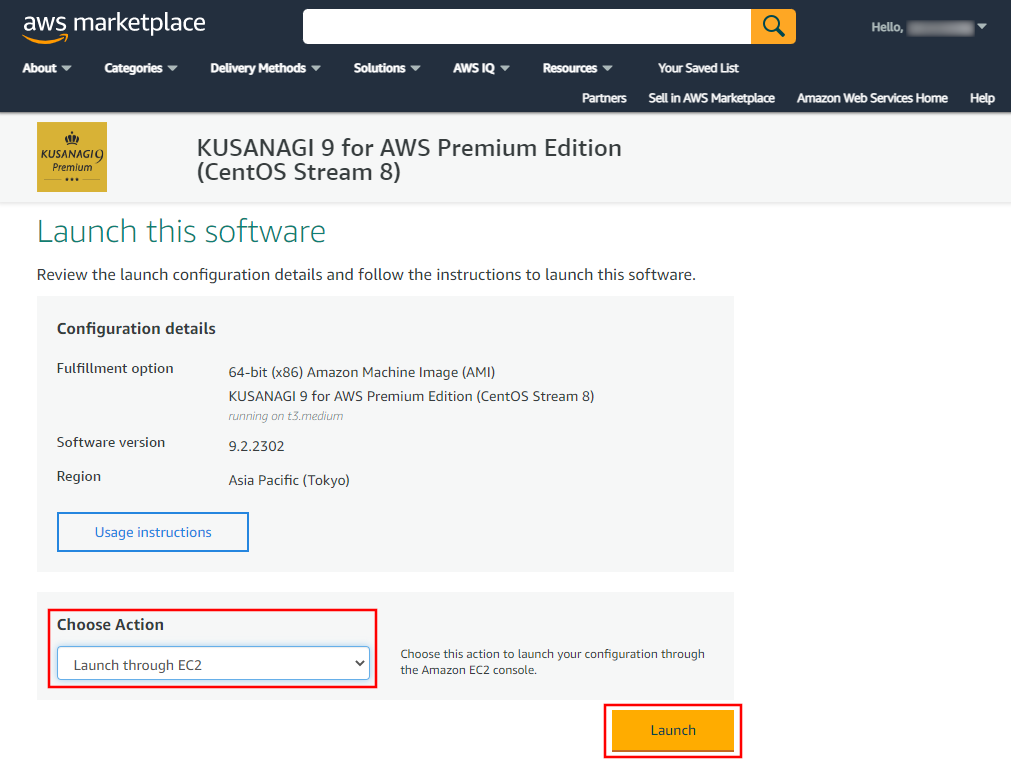Expand the About menu
This screenshot has height=763, width=1011.
(46, 68)
